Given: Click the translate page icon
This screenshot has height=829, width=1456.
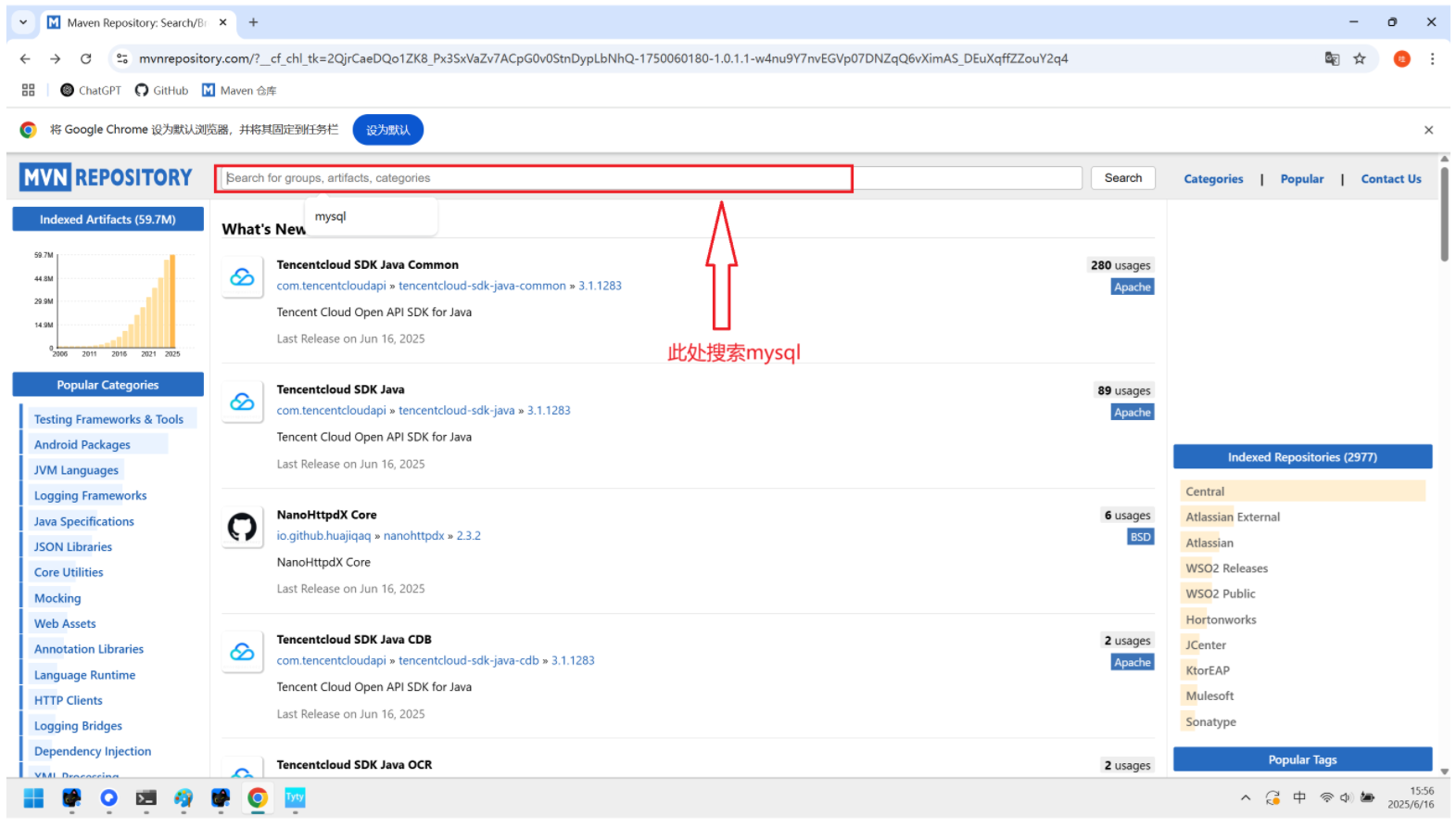Looking at the screenshot, I should (1332, 58).
